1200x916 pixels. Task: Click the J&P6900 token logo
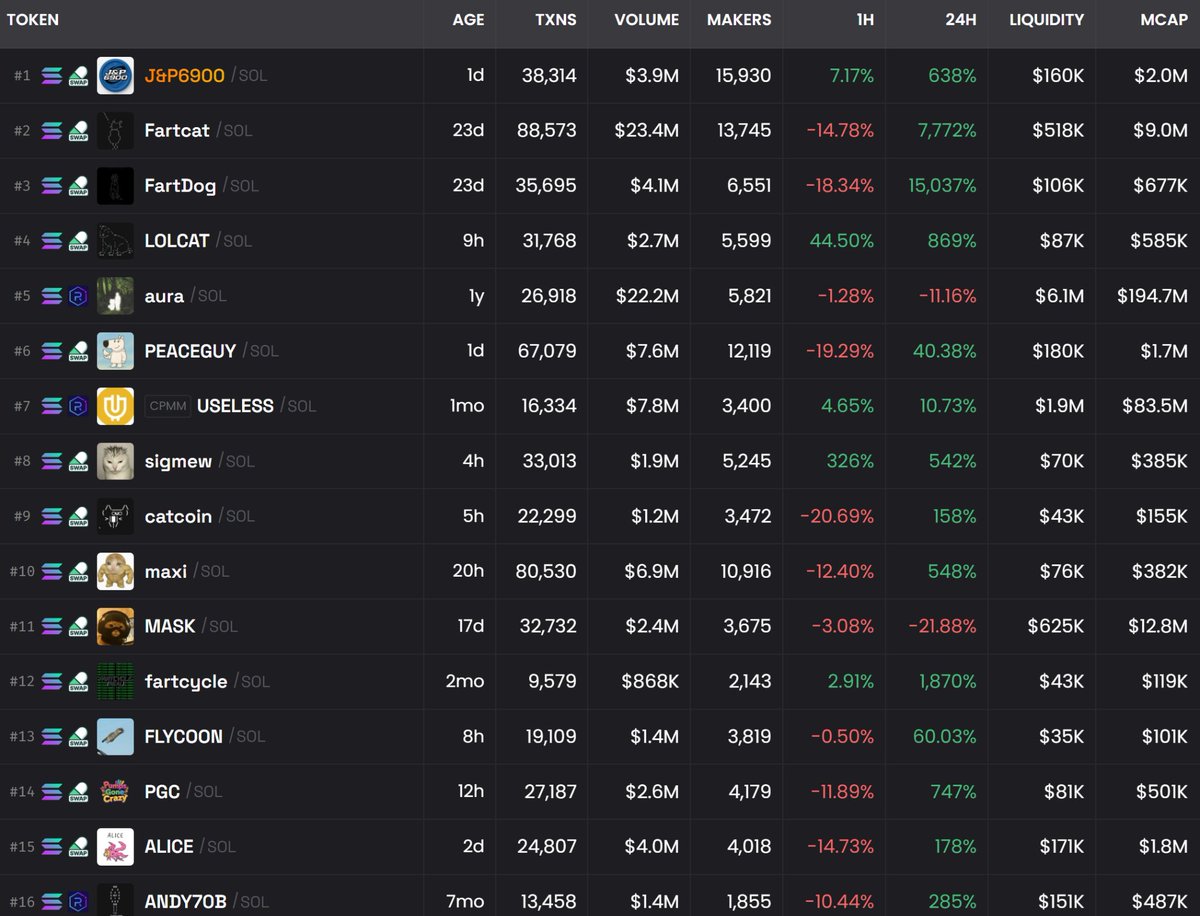point(115,76)
